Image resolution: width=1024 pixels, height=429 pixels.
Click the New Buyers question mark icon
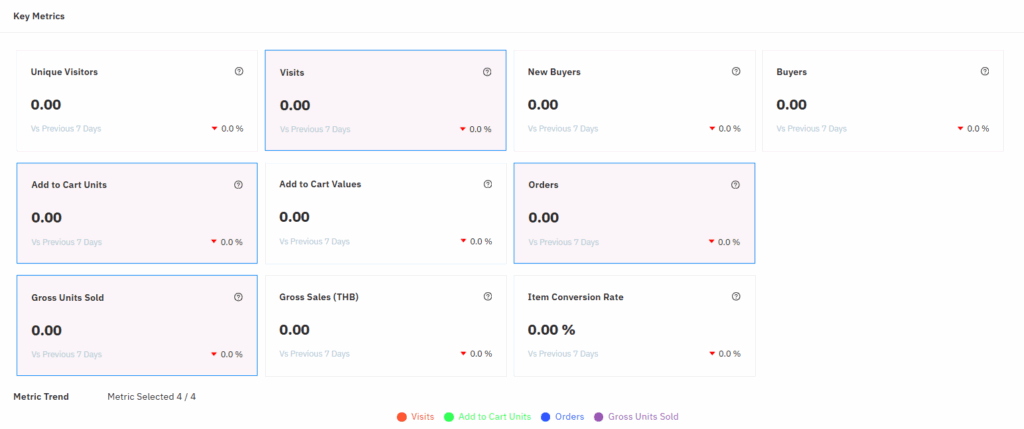click(x=736, y=71)
